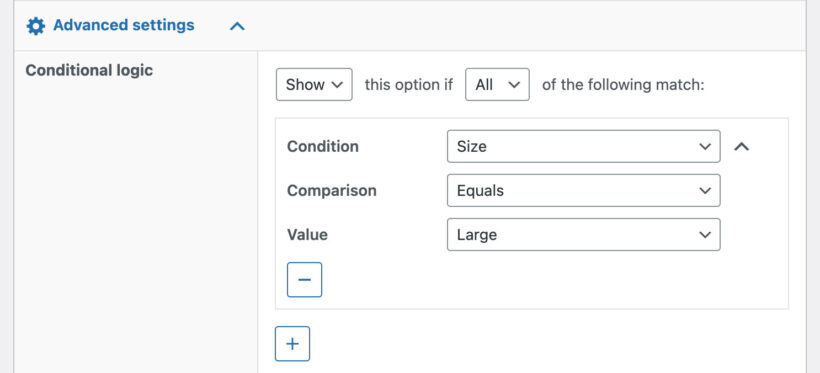
Task: Add a new condition with the plus button
Action: (292, 344)
